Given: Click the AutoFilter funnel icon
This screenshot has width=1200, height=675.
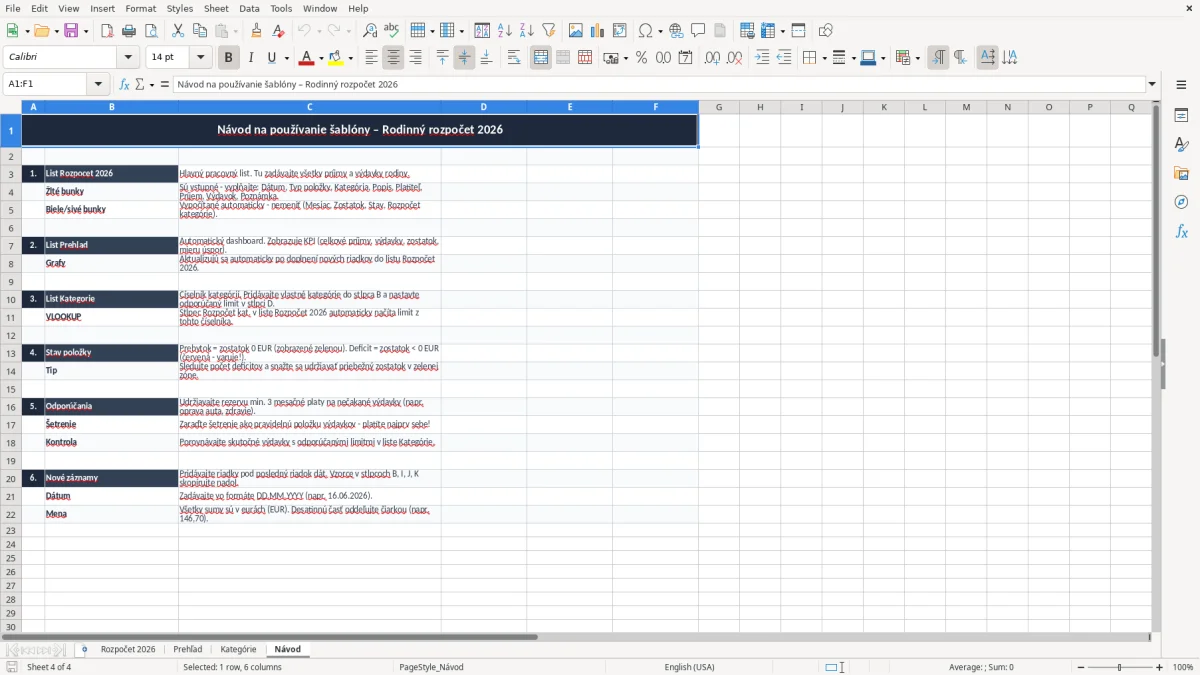Looking at the screenshot, I should tap(549, 31).
